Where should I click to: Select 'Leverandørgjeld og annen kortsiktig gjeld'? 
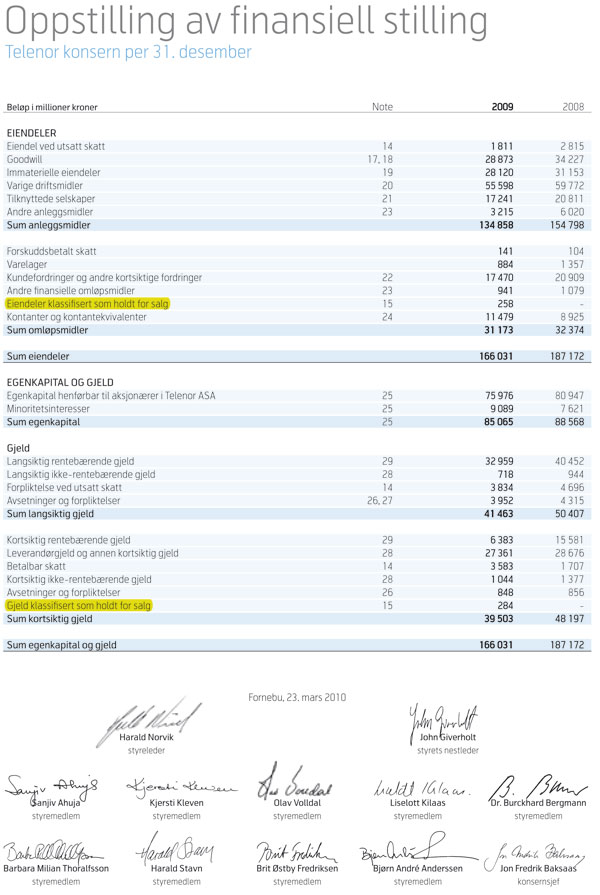pyautogui.click(x=92, y=553)
